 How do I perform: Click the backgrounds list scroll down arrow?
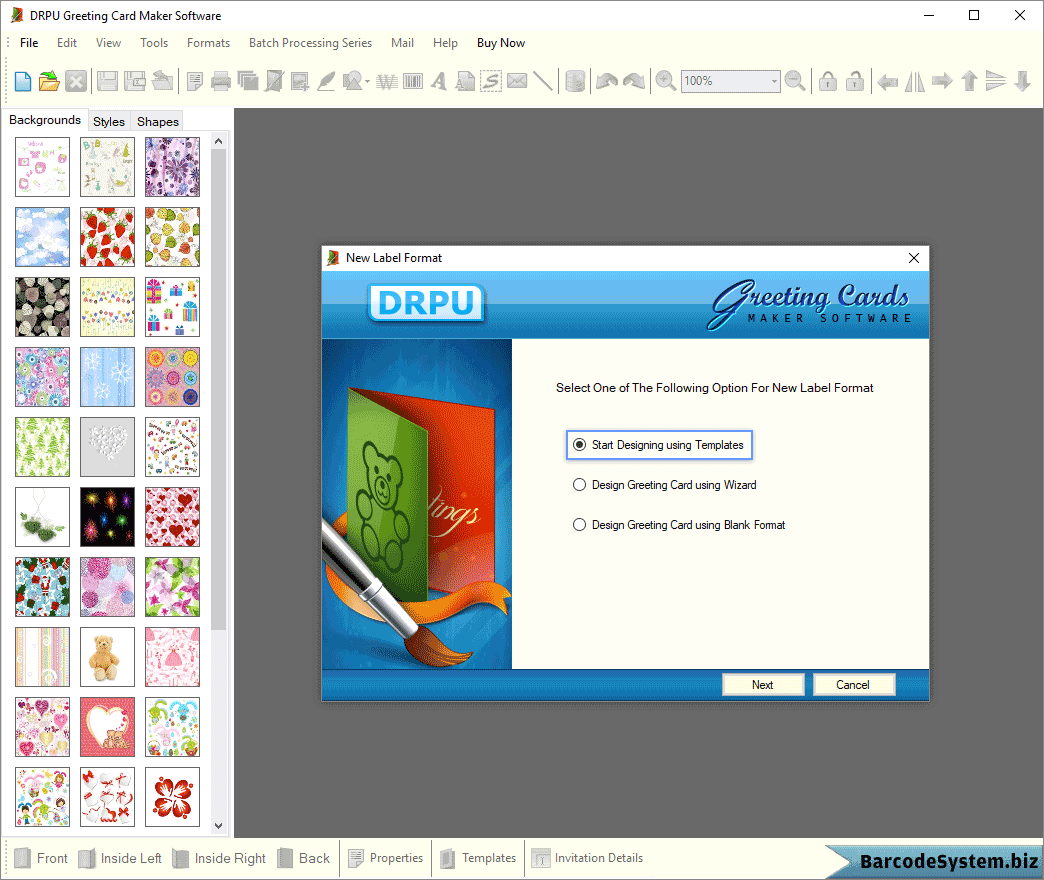[218, 826]
